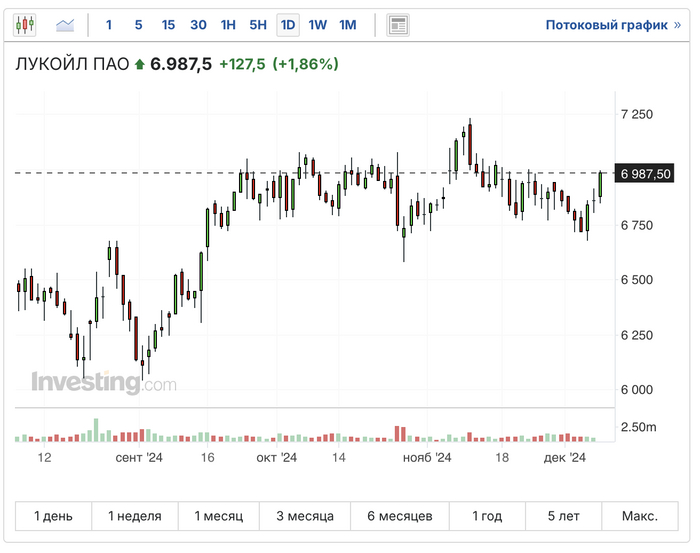Choose the 15-minute interval
The width and height of the screenshot is (700, 553).
[168, 24]
